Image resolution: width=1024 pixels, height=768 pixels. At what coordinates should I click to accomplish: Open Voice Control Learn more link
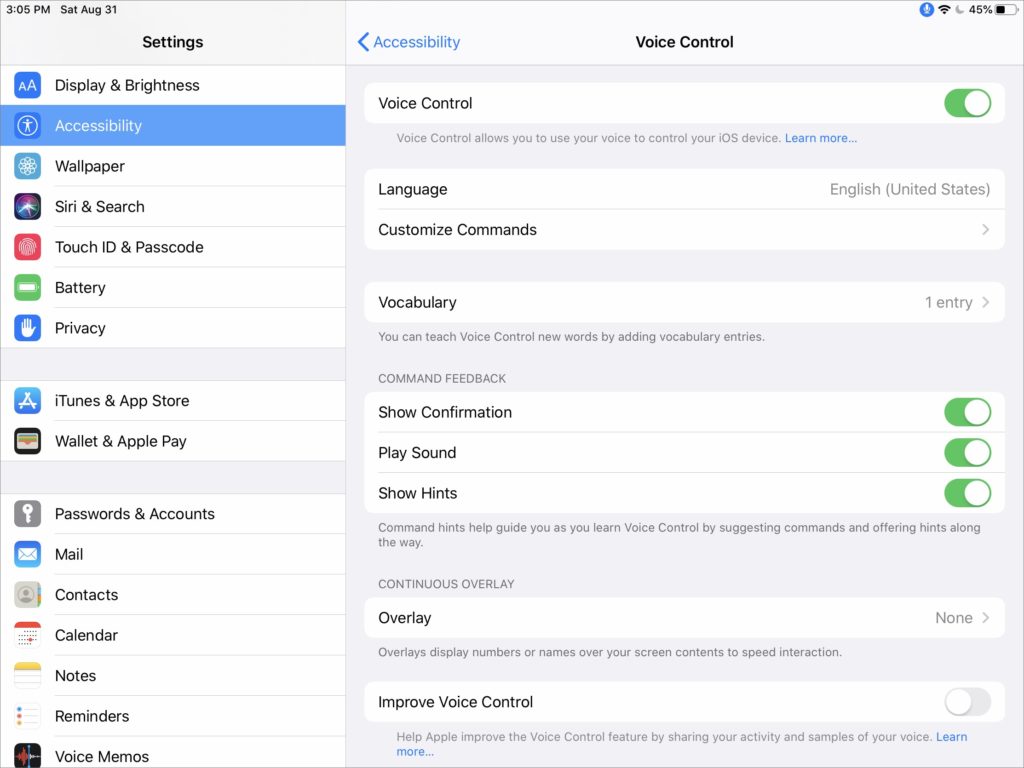coord(820,138)
